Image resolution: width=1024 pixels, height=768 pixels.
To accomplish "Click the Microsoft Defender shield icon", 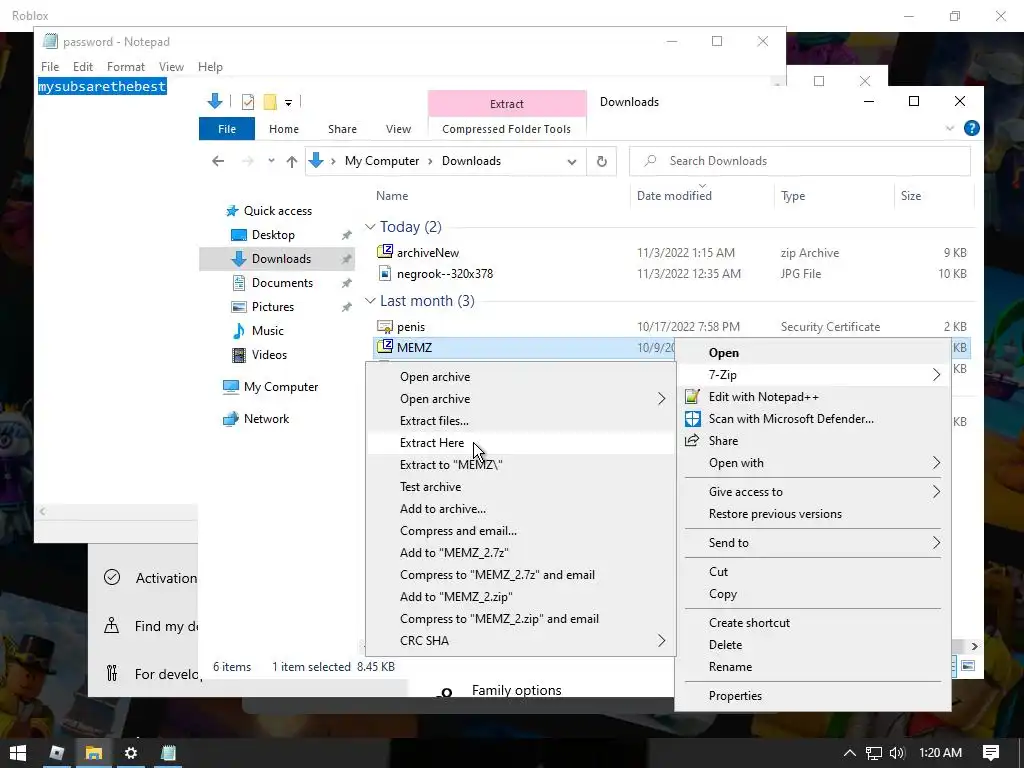I will click(692, 419).
